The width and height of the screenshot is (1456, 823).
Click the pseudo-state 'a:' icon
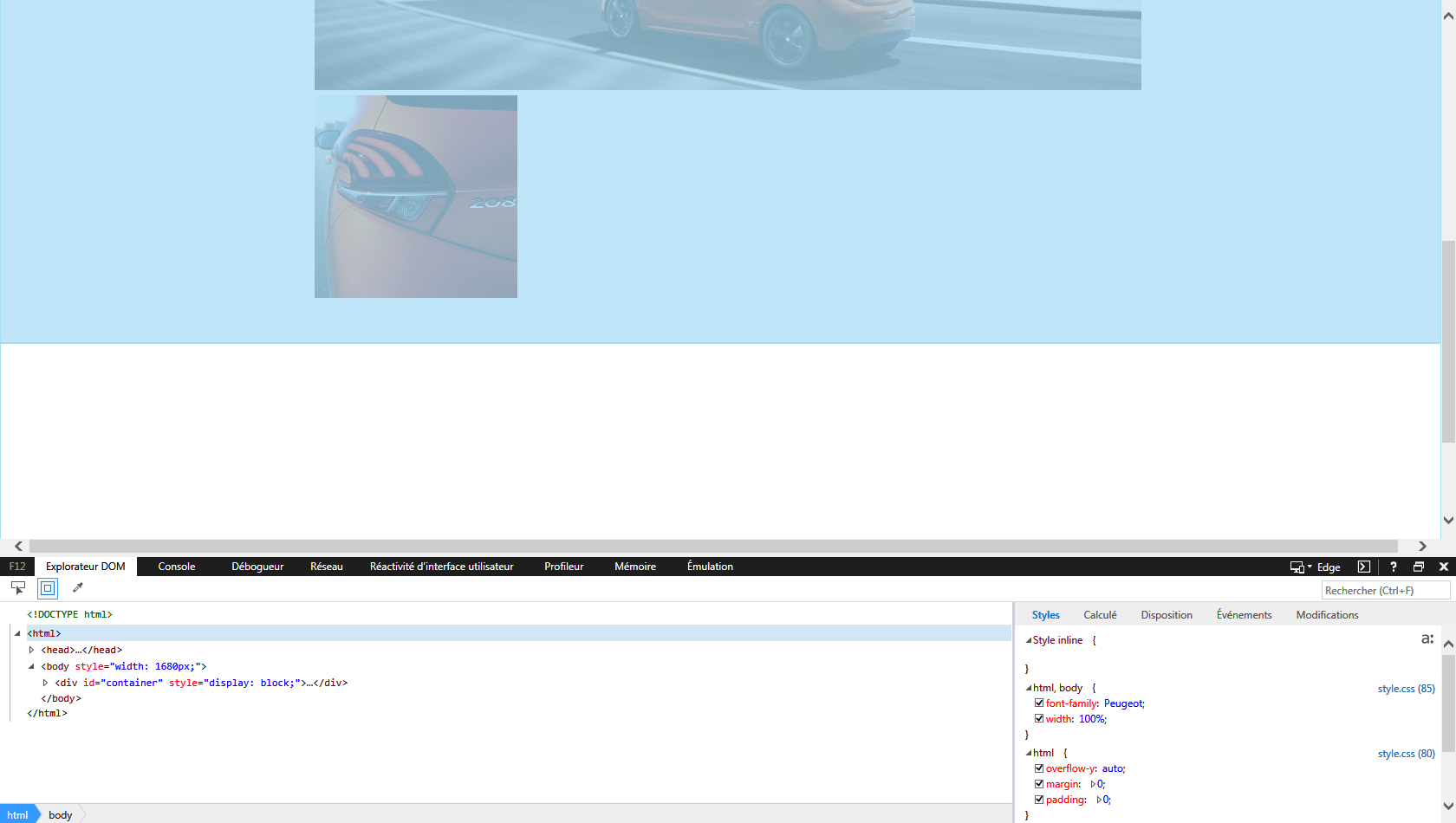coord(1427,638)
